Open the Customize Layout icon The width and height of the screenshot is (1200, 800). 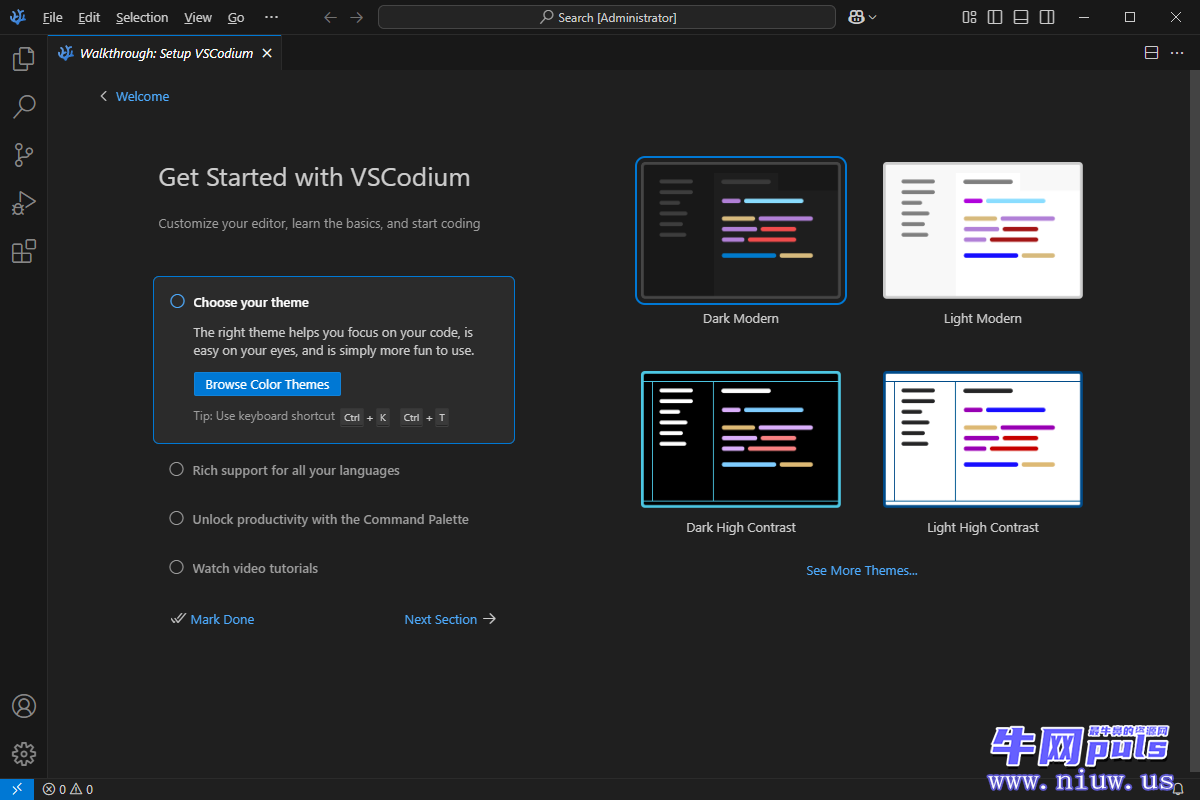969,17
